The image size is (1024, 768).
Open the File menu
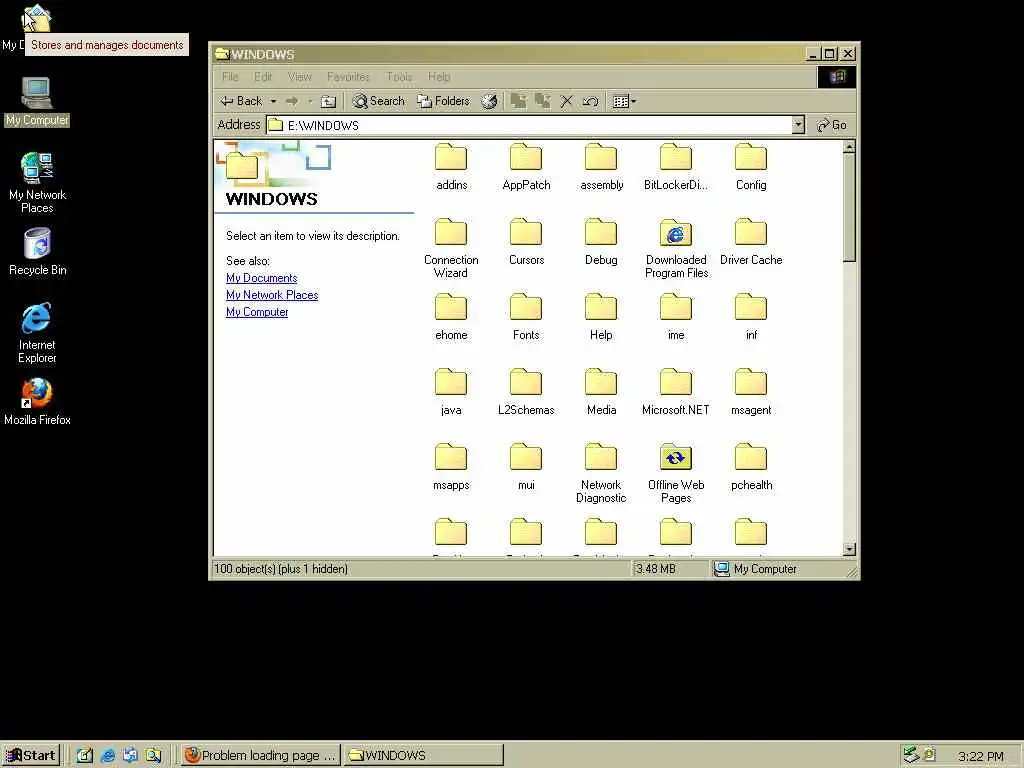coord(230,77)
